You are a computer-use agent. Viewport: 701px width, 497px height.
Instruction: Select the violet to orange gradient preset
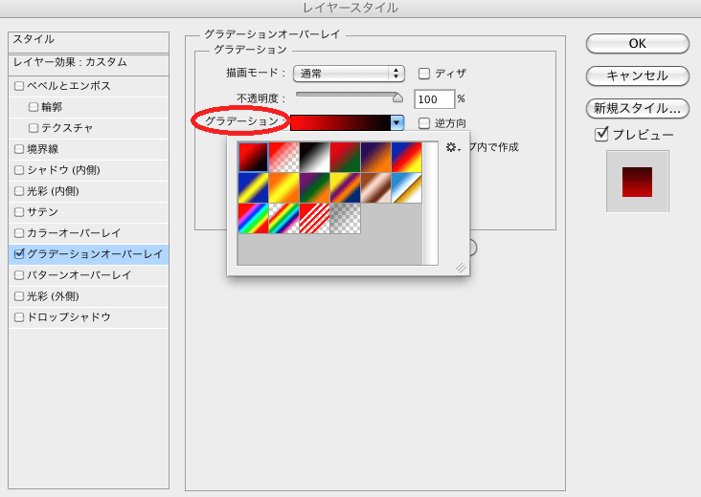(x=376, y=157)
